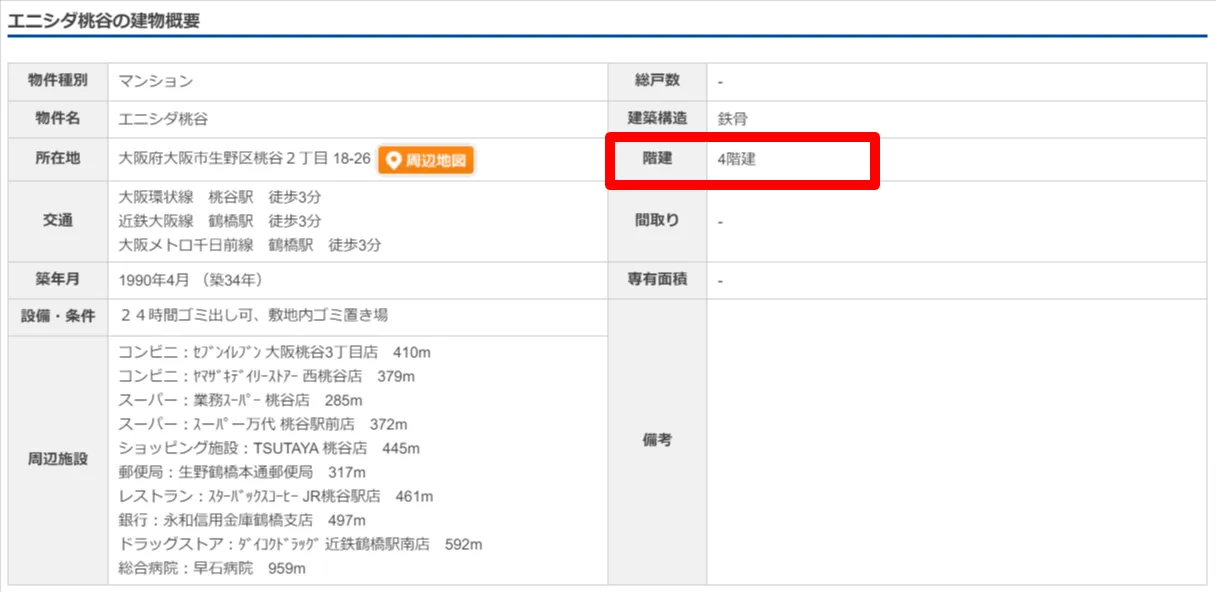Click the 鉄骨 building structure value

coord(733,119)
